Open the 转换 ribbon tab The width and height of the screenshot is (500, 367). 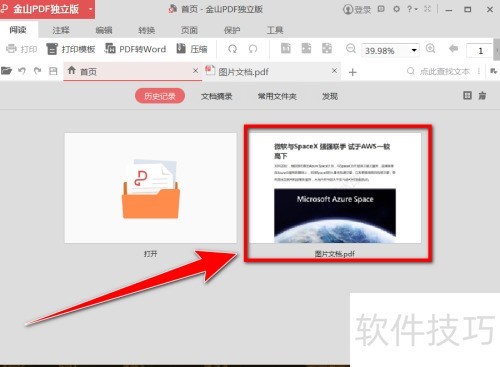tap(147, 30)
